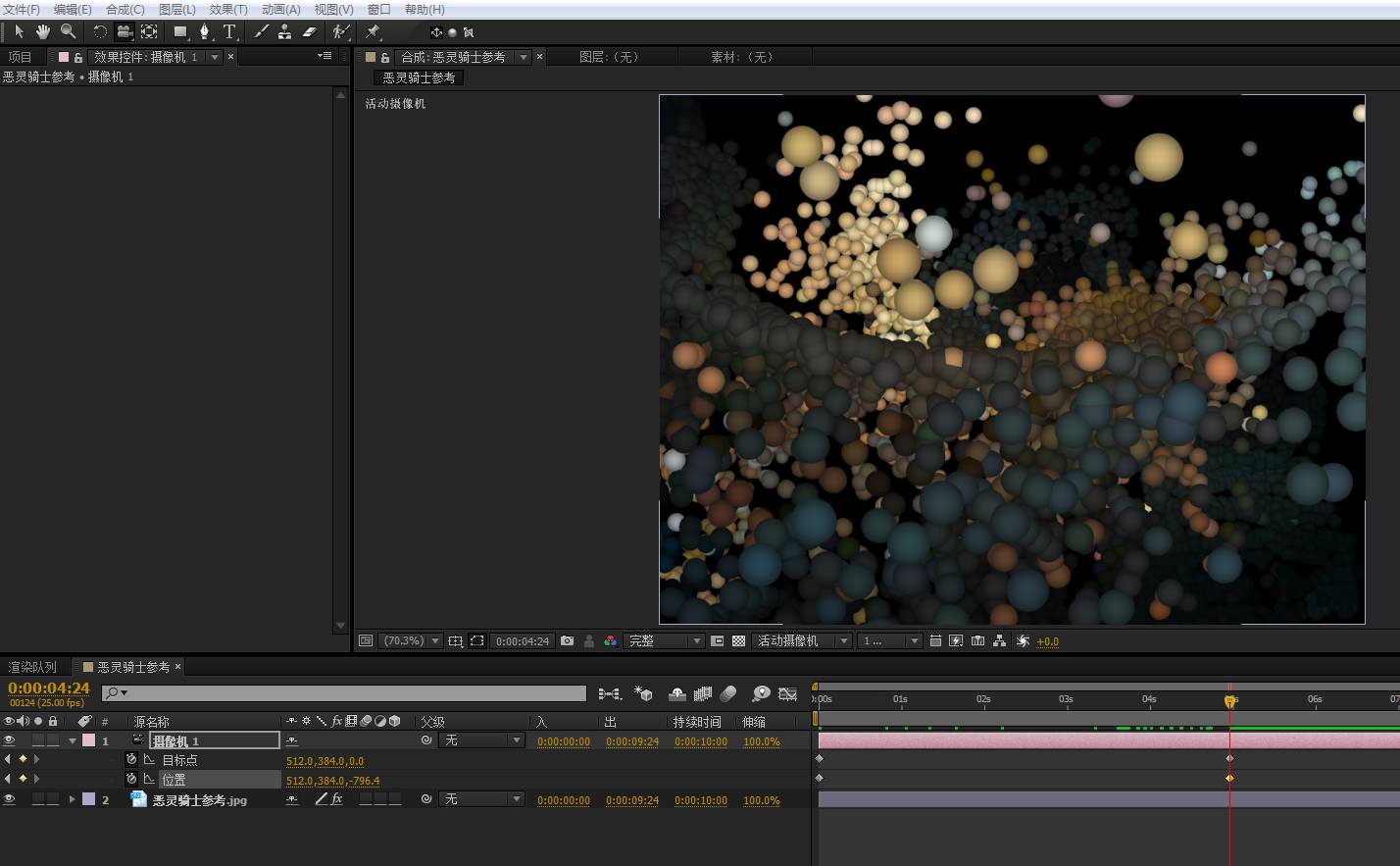Click the snapshot camera icon in viewer

[567, 640]
